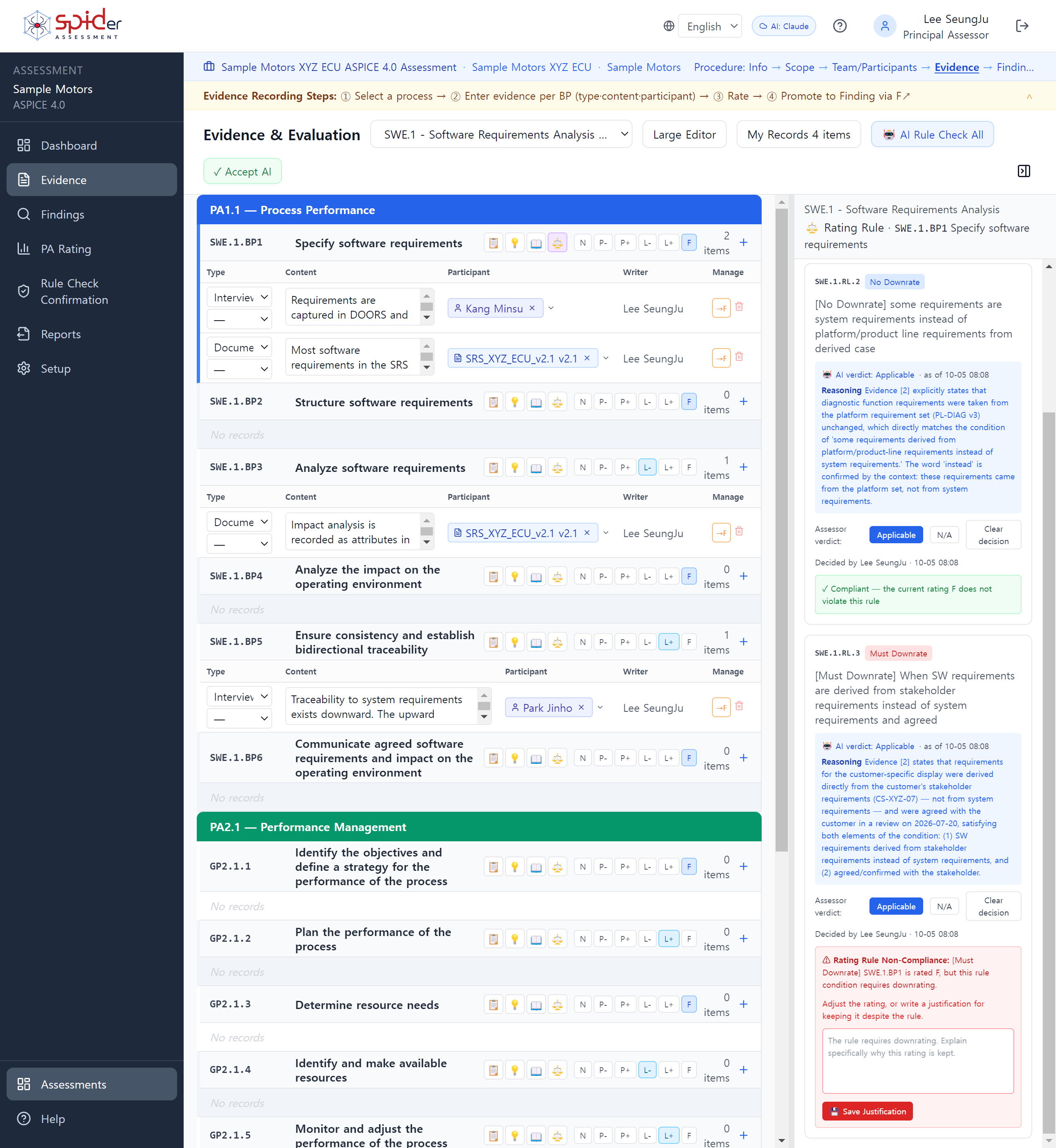The width and height of the screenshot is (1056, 1148).
Task: Open lightbulb hint for GP2.1.3
Action: tap(514, 1004)
